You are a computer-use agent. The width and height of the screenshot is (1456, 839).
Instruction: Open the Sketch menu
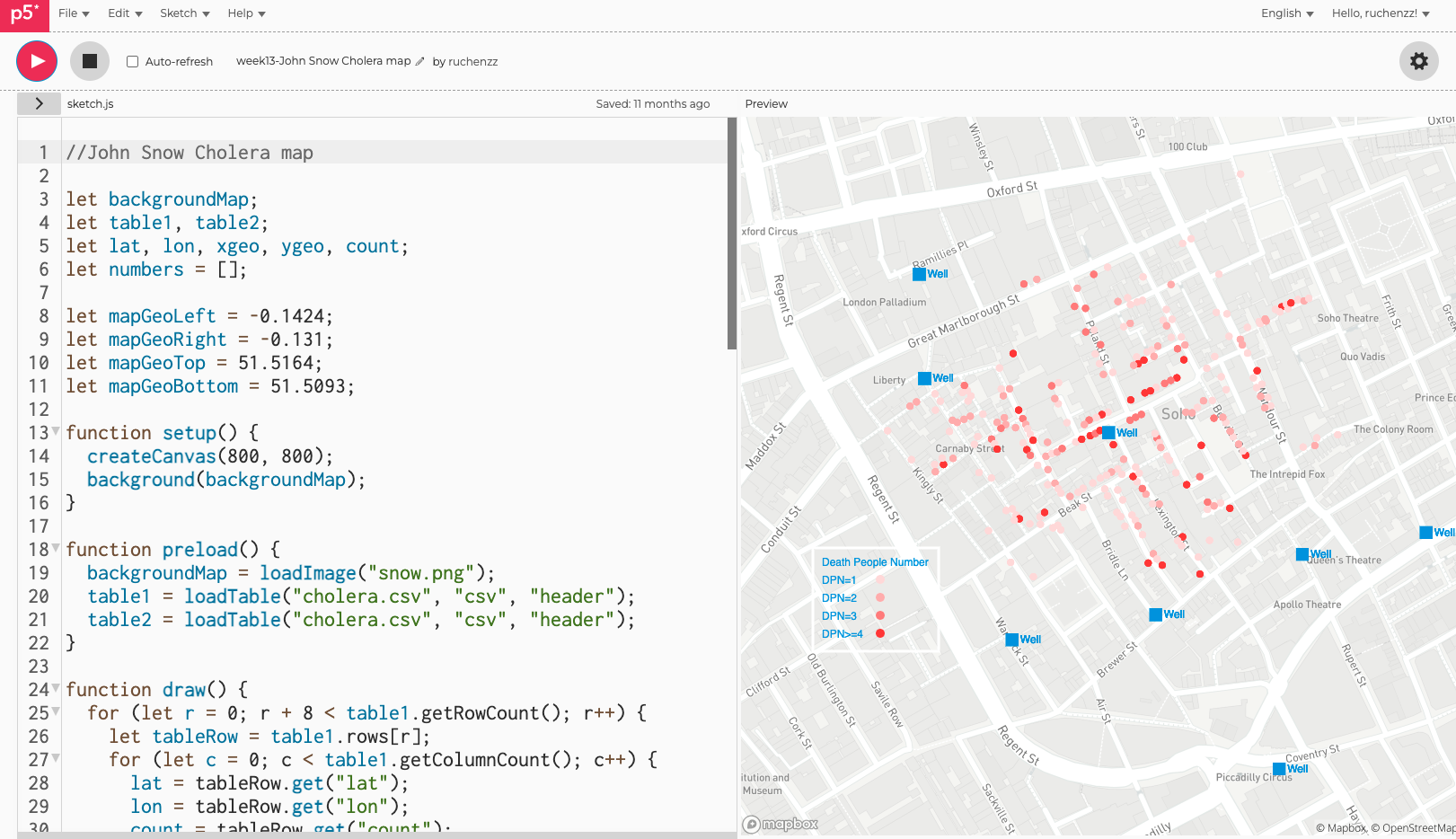coord(184,13)
